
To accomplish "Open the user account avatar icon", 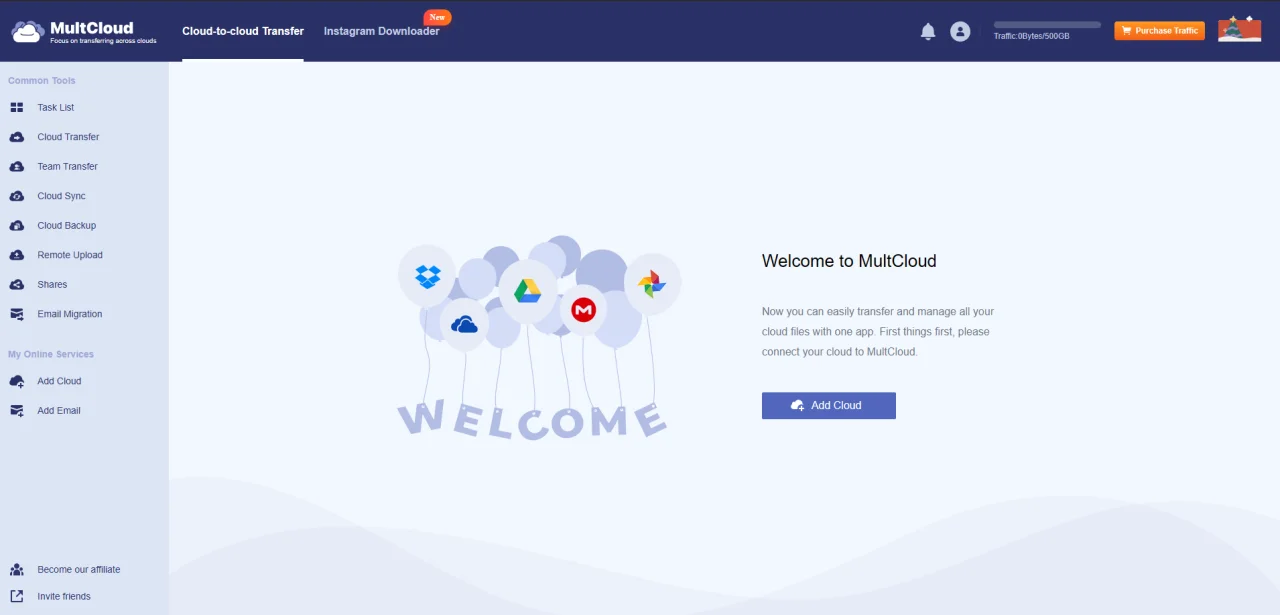I will pos(960,32).
